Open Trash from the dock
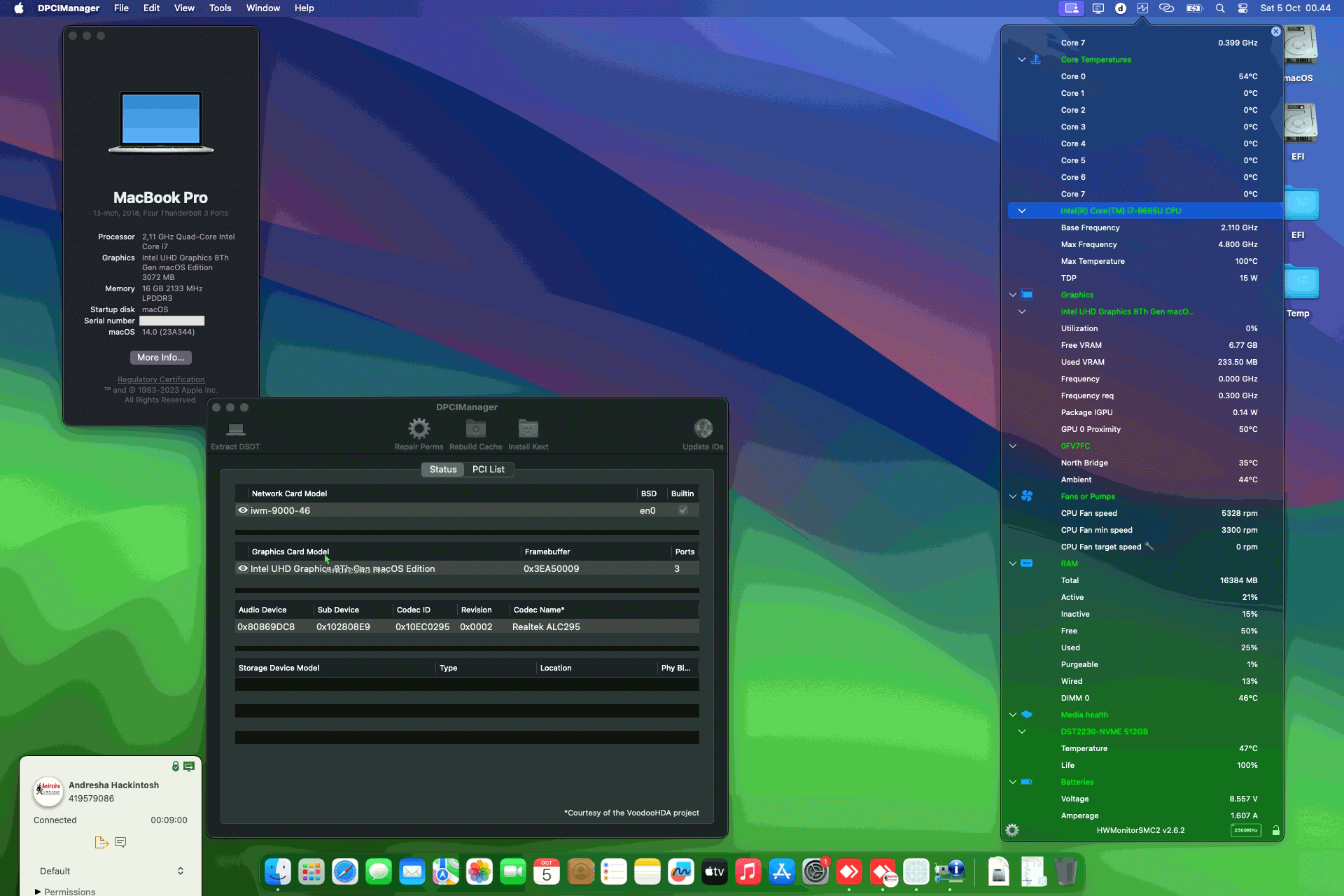The width and height of the screenshot is (1344, 896). click(x=1065, y=871)
